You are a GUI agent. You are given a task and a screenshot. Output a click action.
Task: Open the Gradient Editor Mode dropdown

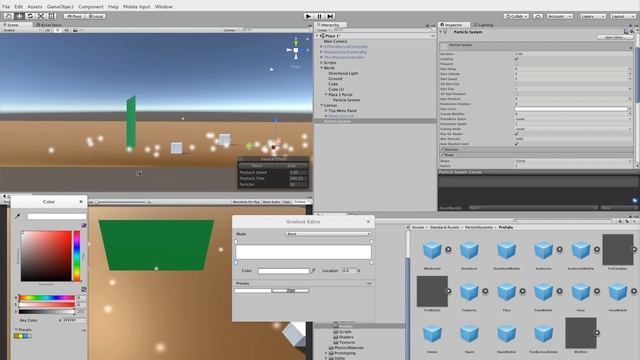(328, 234)
